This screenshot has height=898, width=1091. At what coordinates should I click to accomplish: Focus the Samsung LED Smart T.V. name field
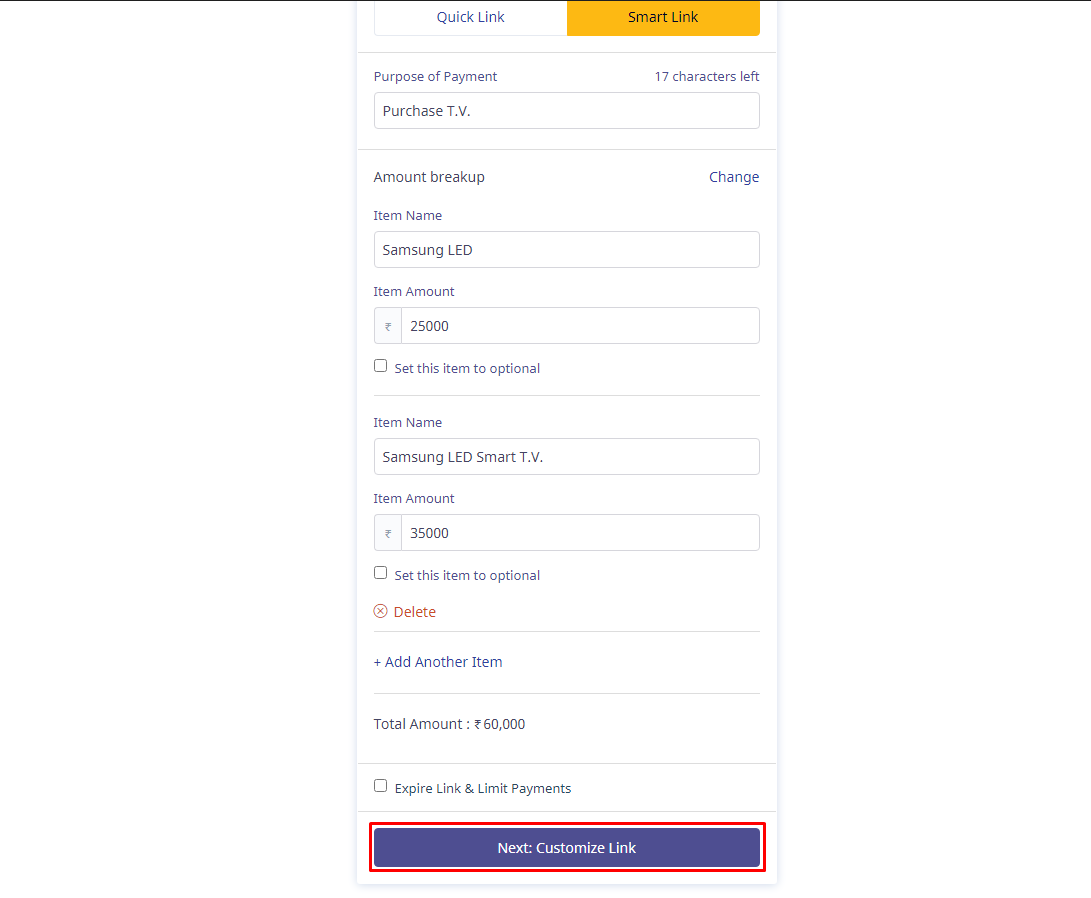click(x=566, y=457)
